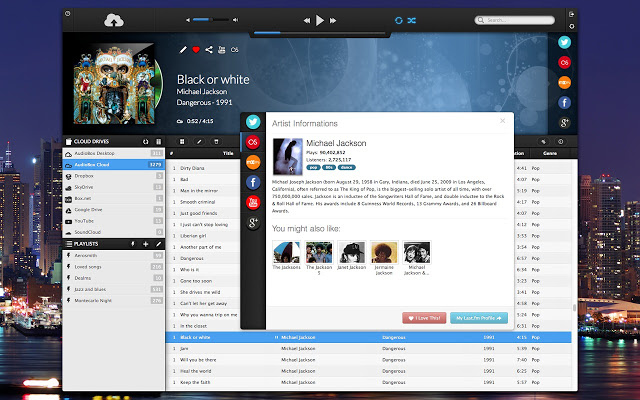Select Google Drive
640x400 pixels.
click(114, 209)
